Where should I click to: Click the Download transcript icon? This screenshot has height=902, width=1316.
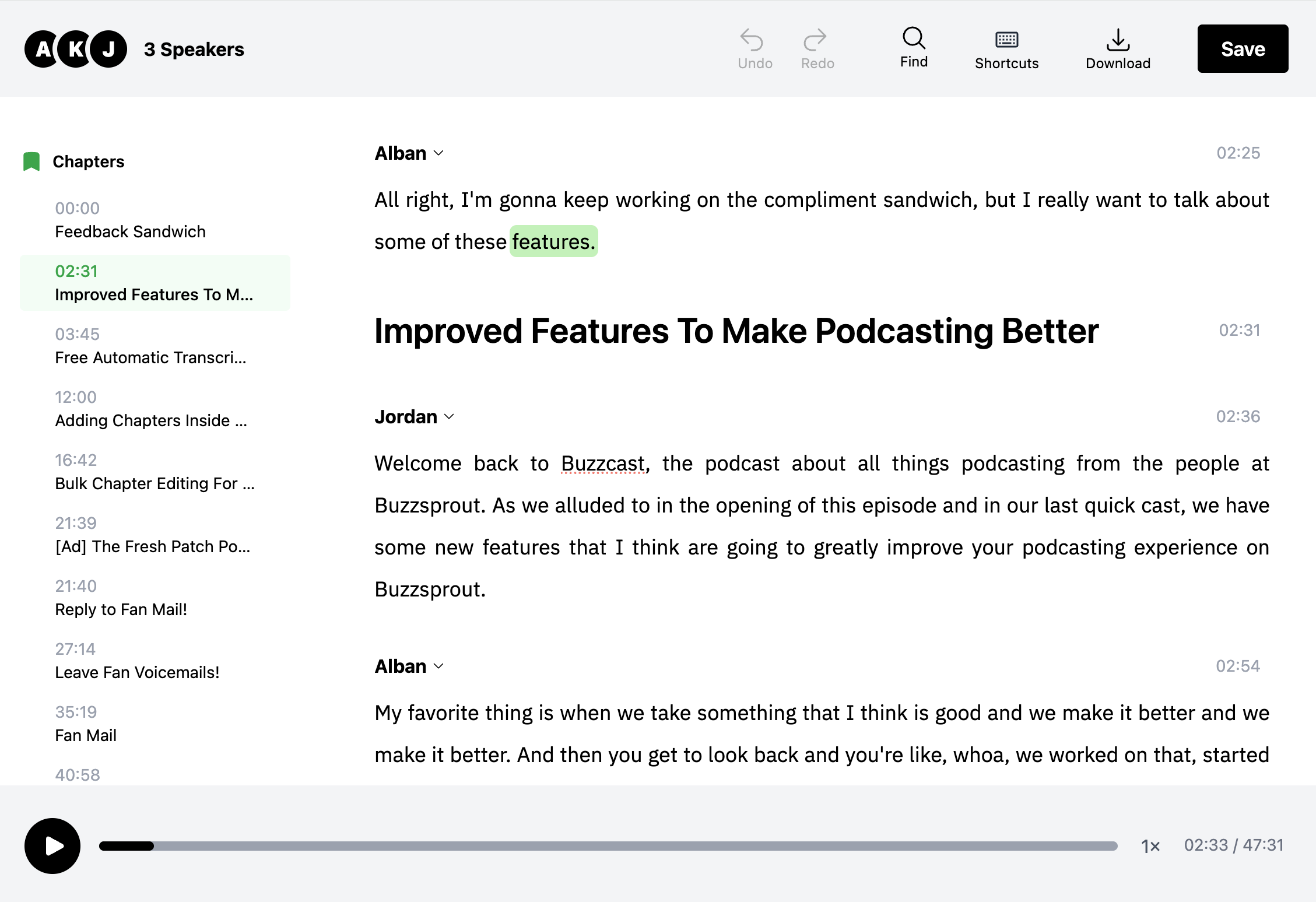[1117, 40]
